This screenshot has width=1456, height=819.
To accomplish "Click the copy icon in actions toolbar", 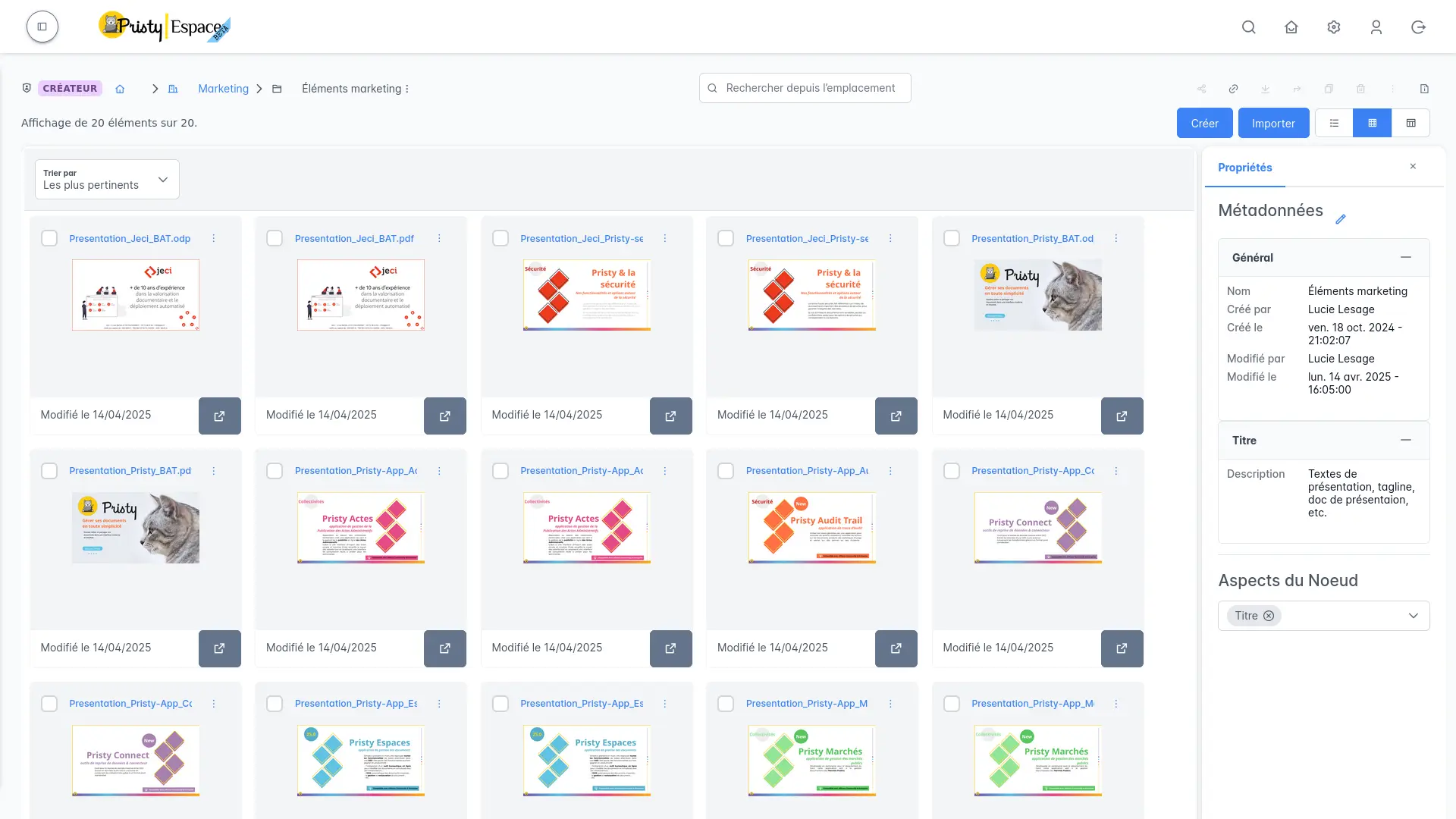I will pyautogui.click(x=1329, y=89).
